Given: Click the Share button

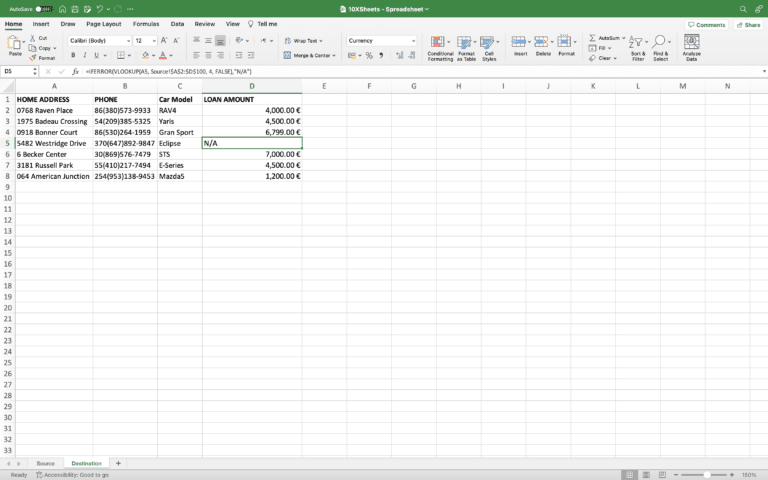Looking at the screenshot, I should coord(748,24).
